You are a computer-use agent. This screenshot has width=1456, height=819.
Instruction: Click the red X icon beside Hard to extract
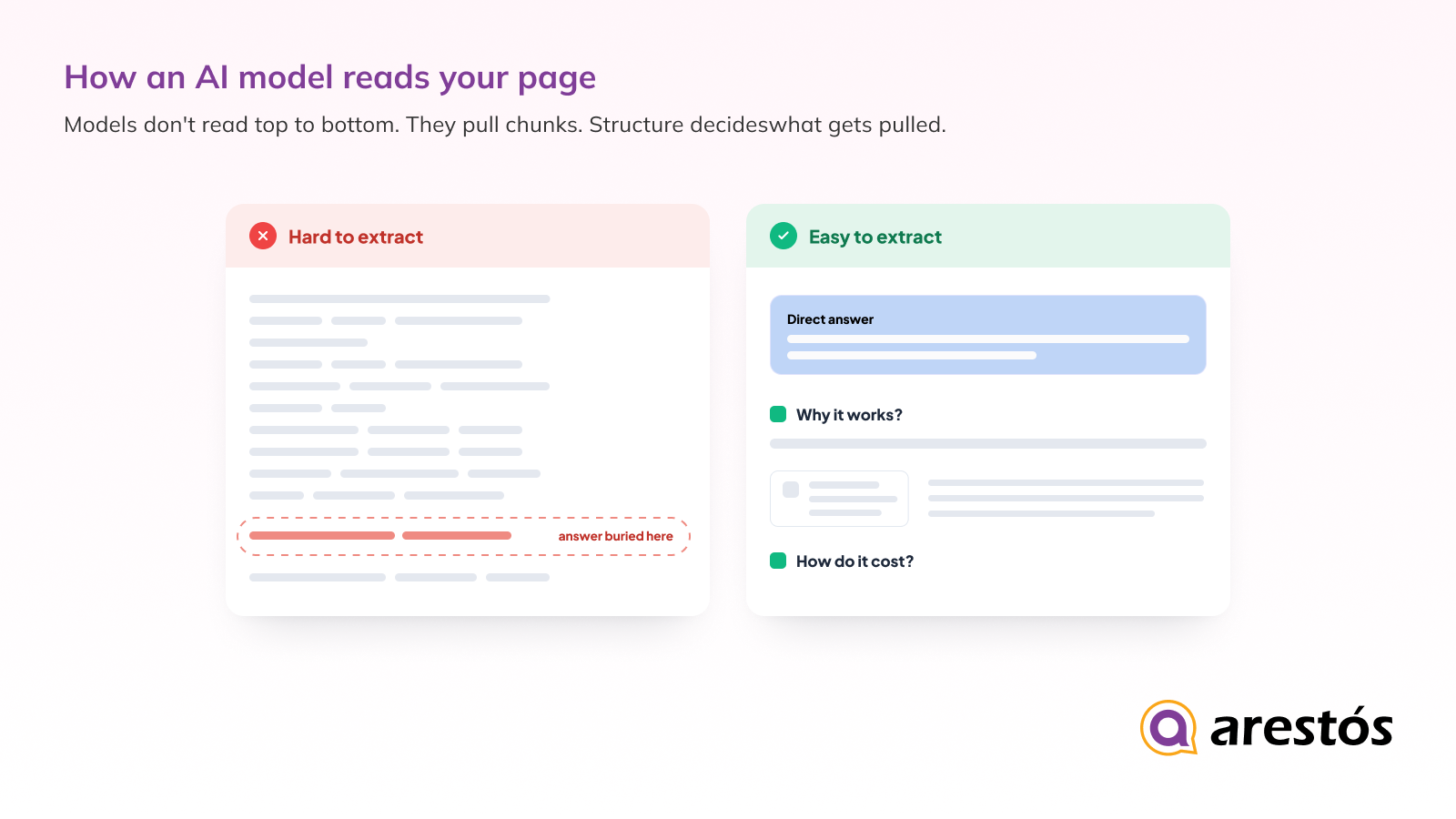[x=263, y=236]
